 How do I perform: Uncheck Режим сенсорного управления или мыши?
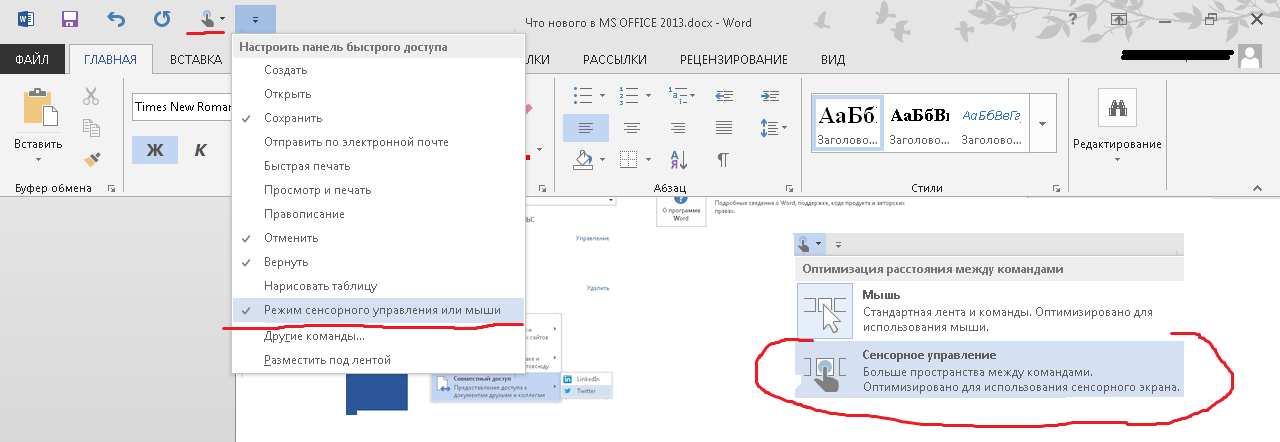click(x=378, y=310)
